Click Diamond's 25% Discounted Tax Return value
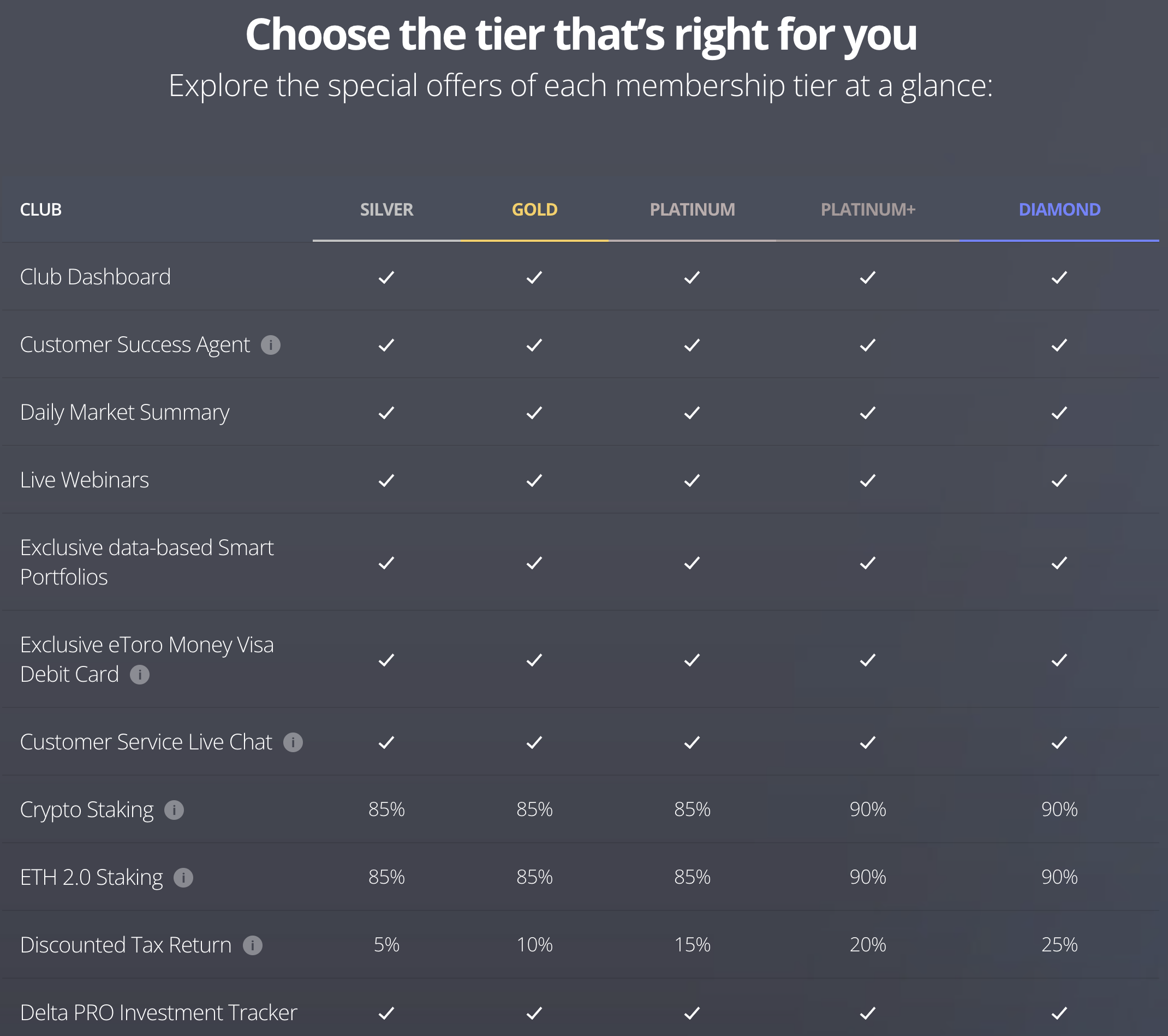The height and width of the screenshot is (1036, 1168). 1059,945
